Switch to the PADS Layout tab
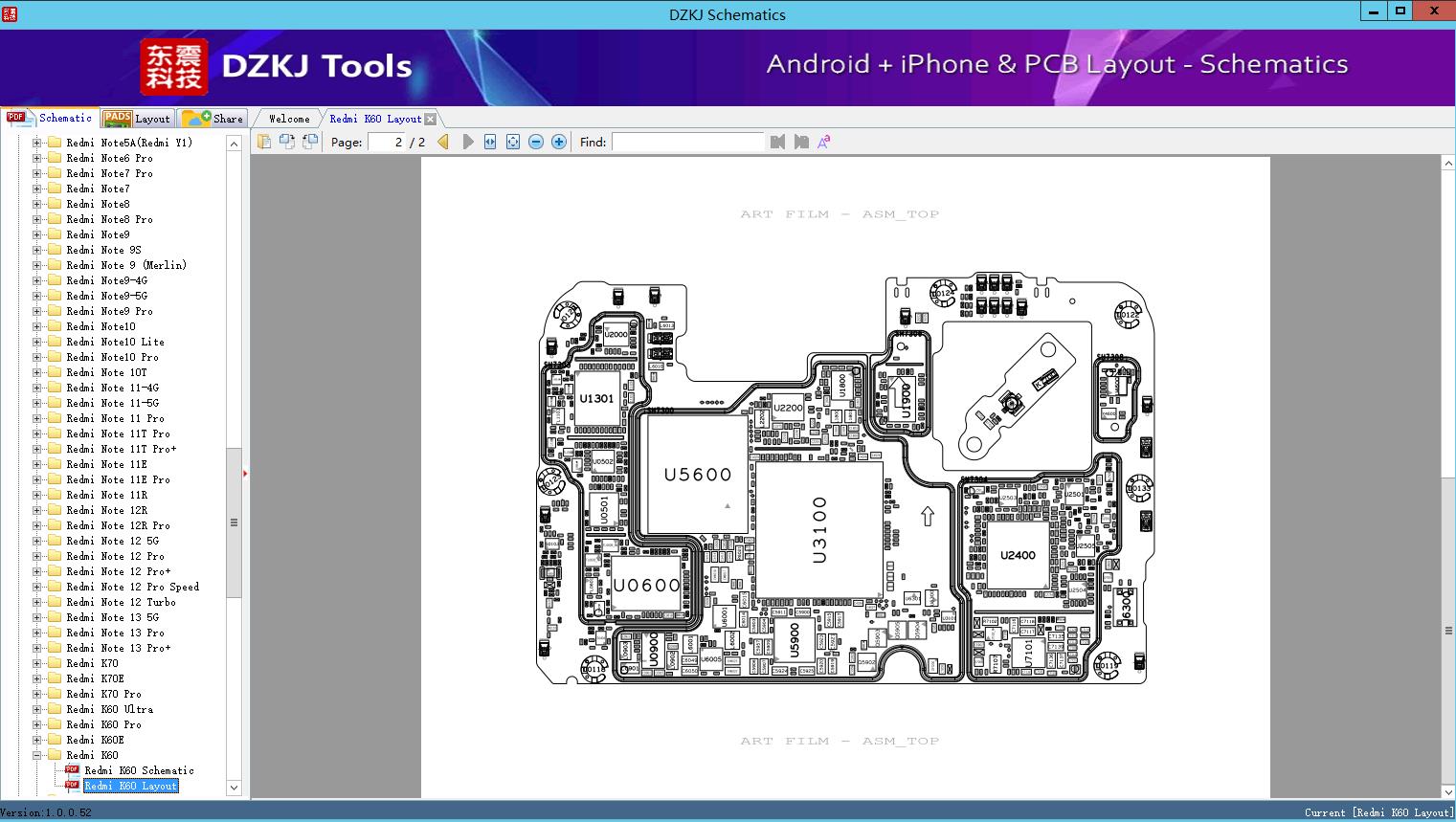Image resolution: width=1456 pixels, height=822 pixels. point(137,119)
